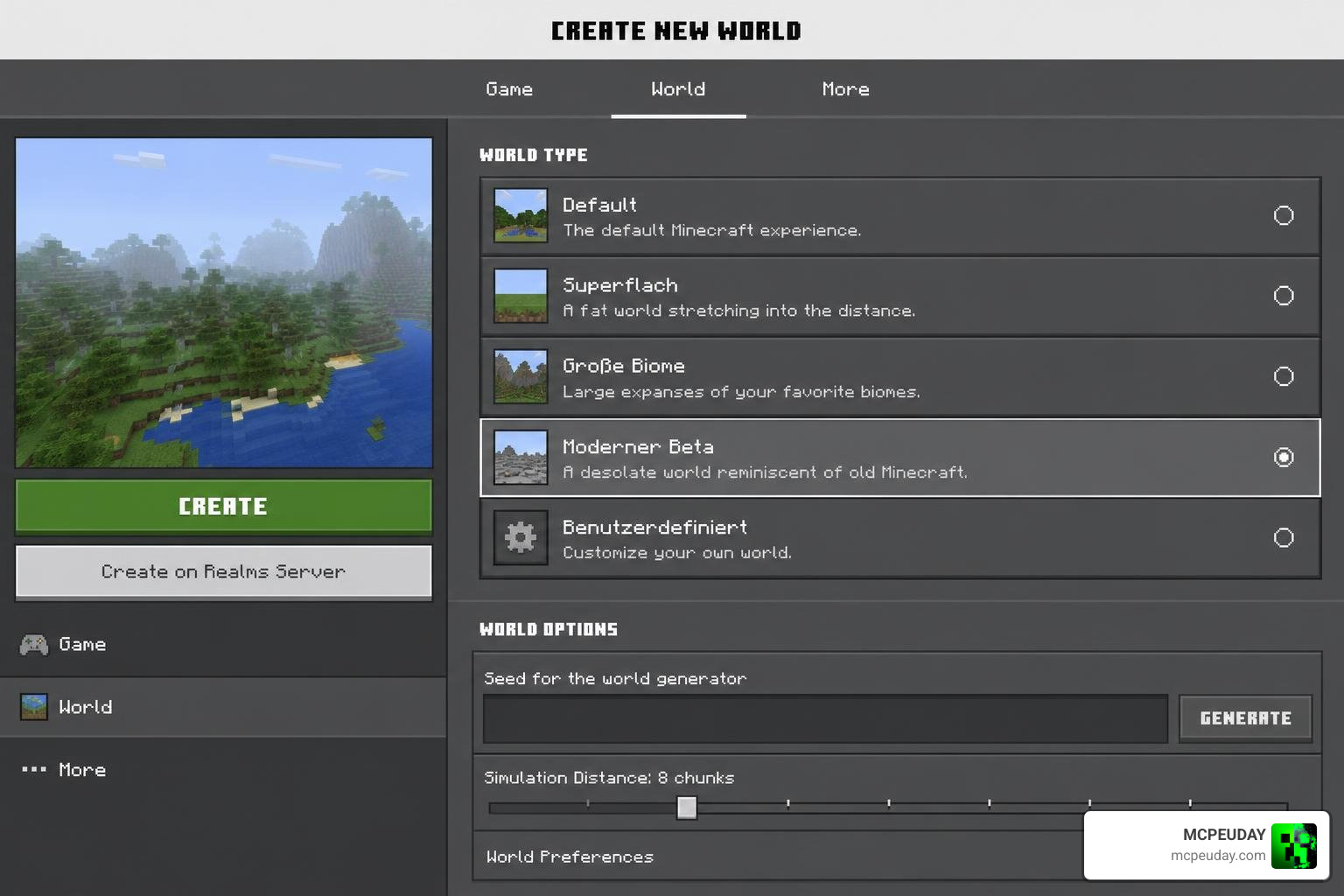Viewport: 1344px width, 896px height.
Task: Open More section in left sidebar
Action: coord(223,769)
